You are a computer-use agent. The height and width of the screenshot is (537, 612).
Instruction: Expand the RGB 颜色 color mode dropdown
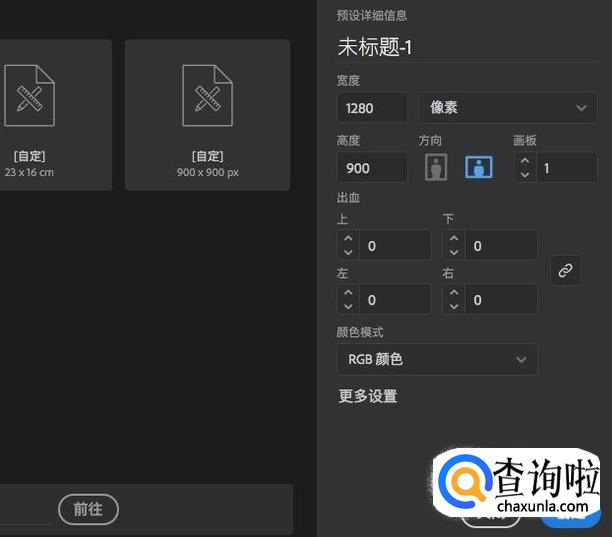point(437,359)
